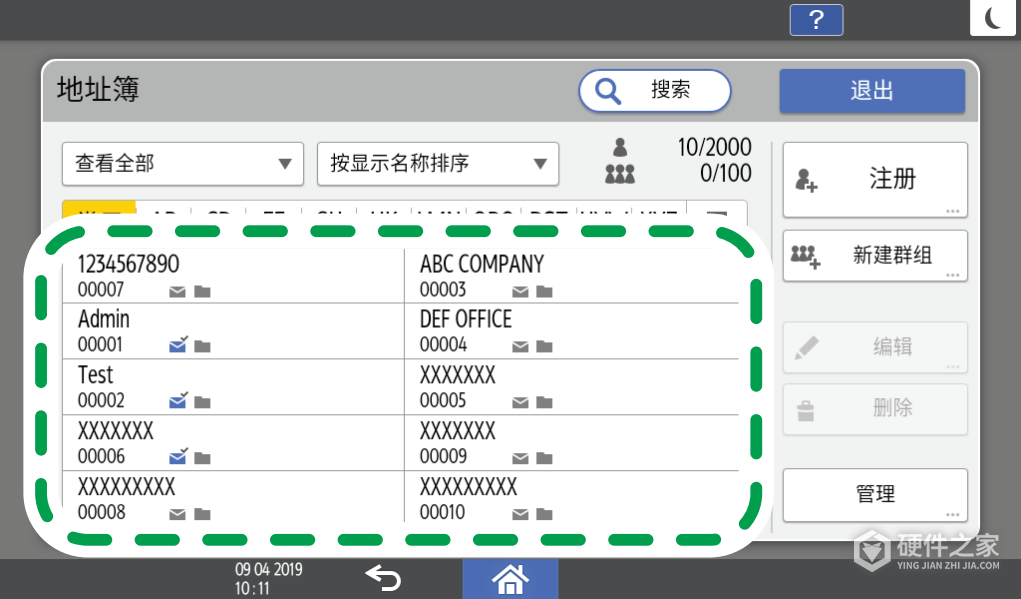The image size is (1021, 599).
Task: Click the pencil icon on 编辑
Action: click(806, 348)
